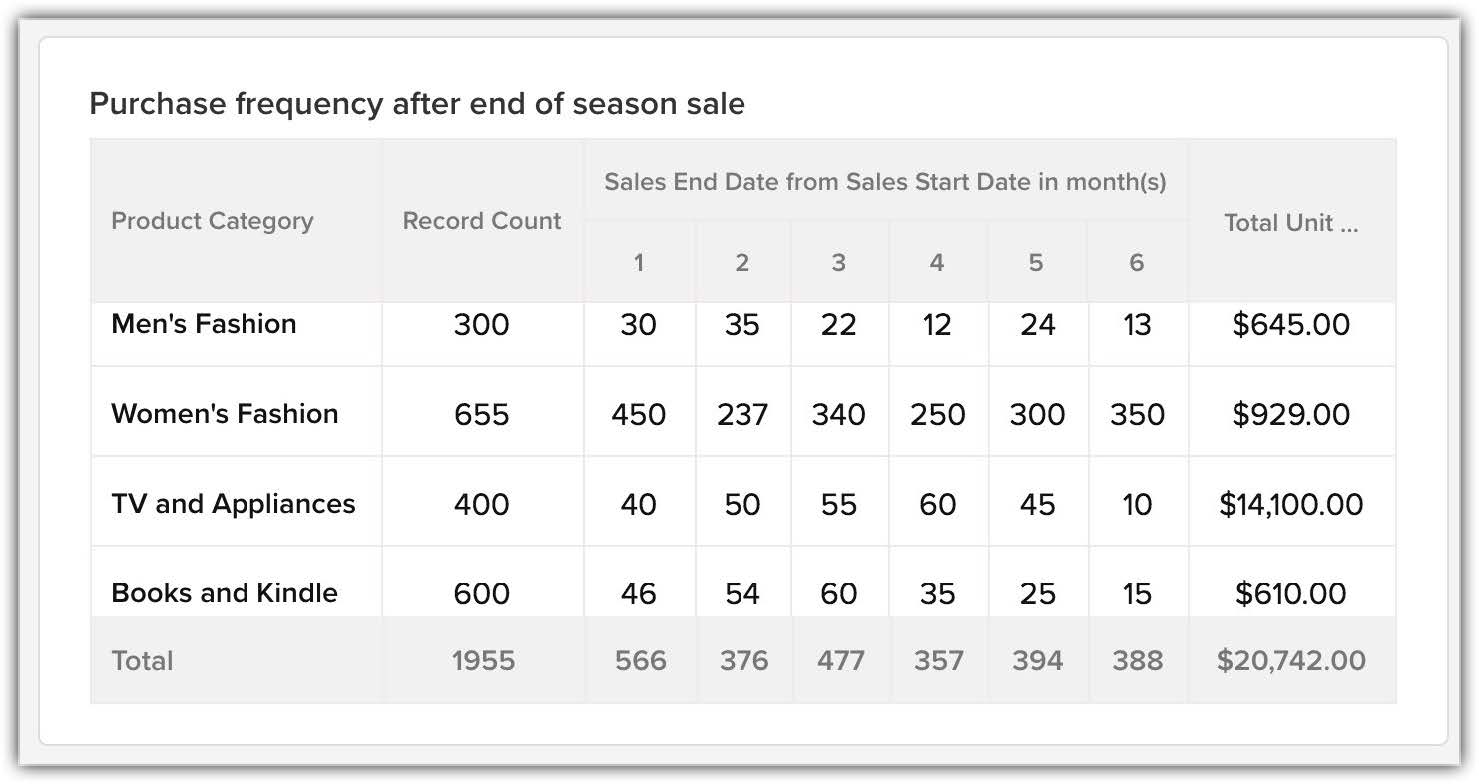Click the report title Purchase frequency text
The image size is (1479, 784).
point(417,104)
